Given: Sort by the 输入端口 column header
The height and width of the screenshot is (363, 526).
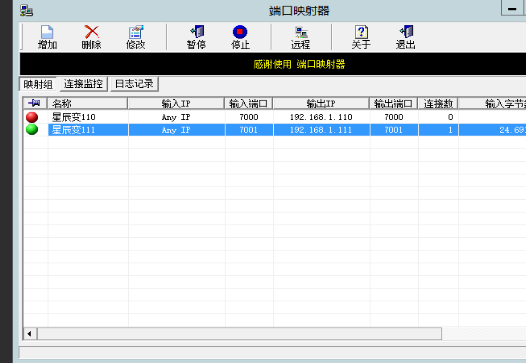Looking at the screenshot, I should pyautogui.click(x=249, y=103).
